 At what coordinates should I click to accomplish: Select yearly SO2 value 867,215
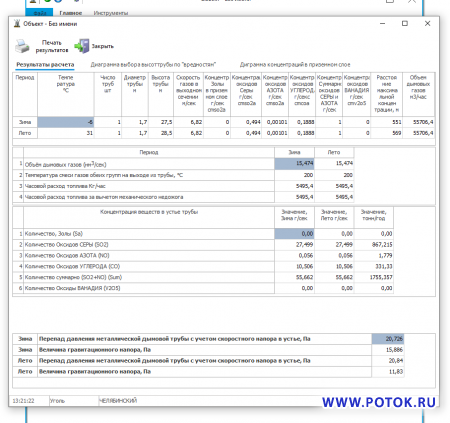coord(374,245)
